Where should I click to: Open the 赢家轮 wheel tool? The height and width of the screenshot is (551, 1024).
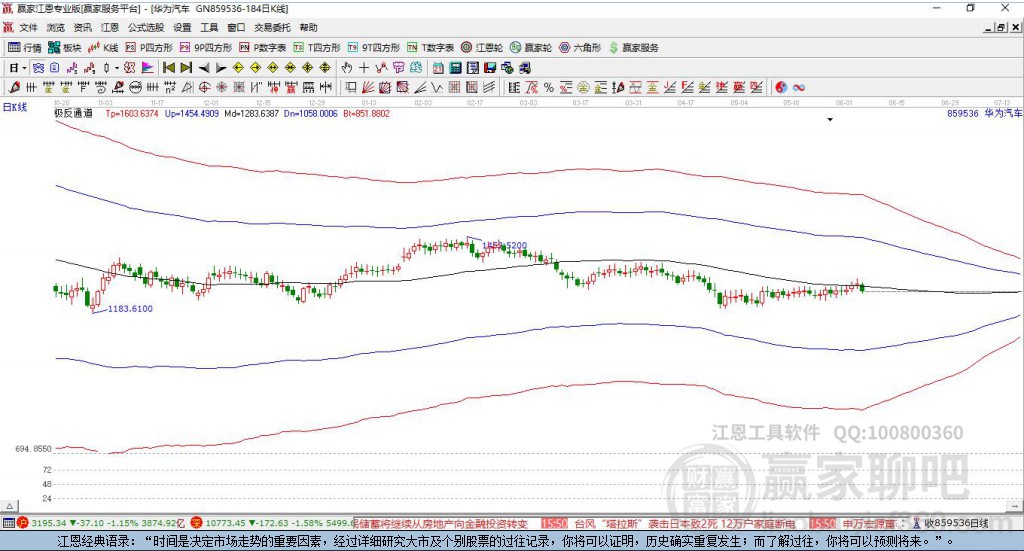point(531,48)
